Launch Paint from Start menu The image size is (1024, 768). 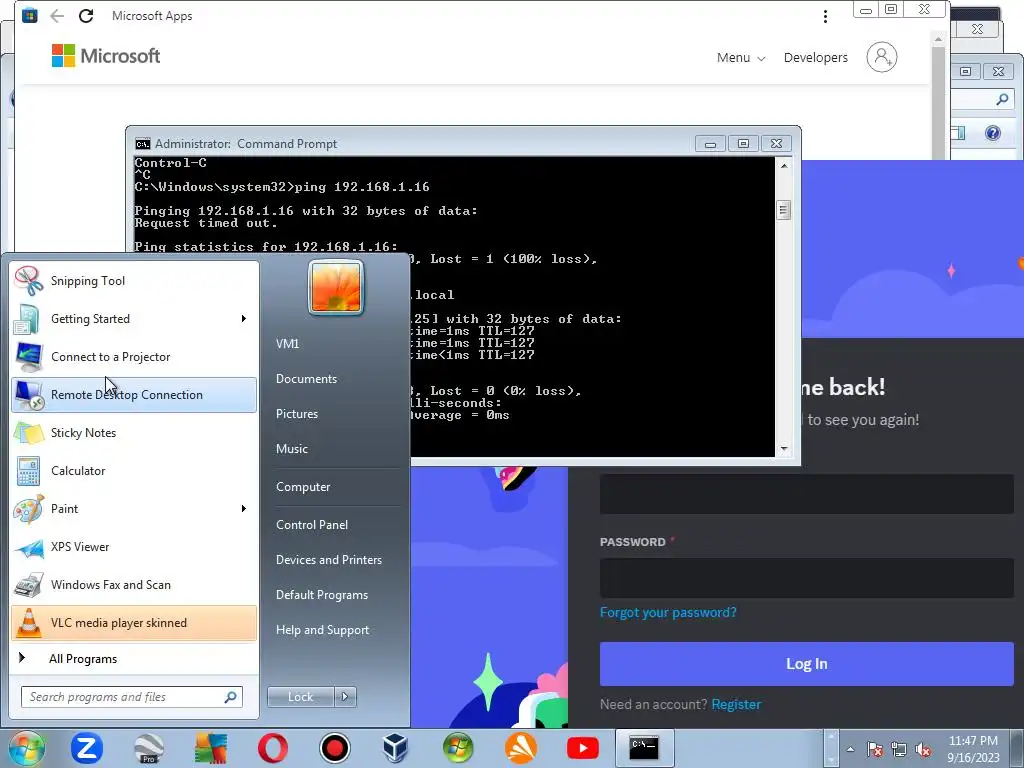[134, 508]
